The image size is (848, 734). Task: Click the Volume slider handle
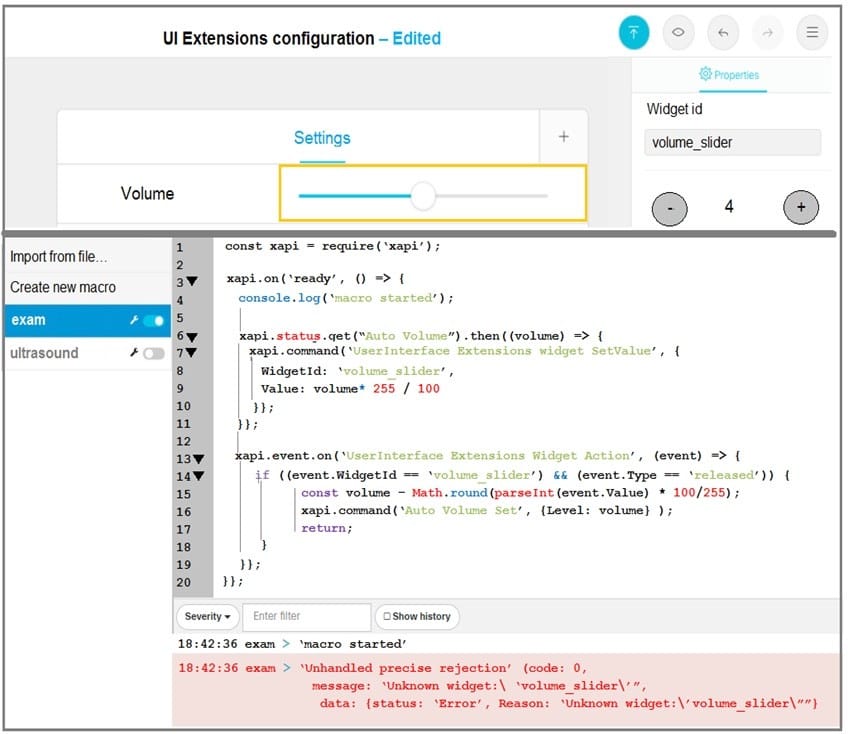(423, 196)
